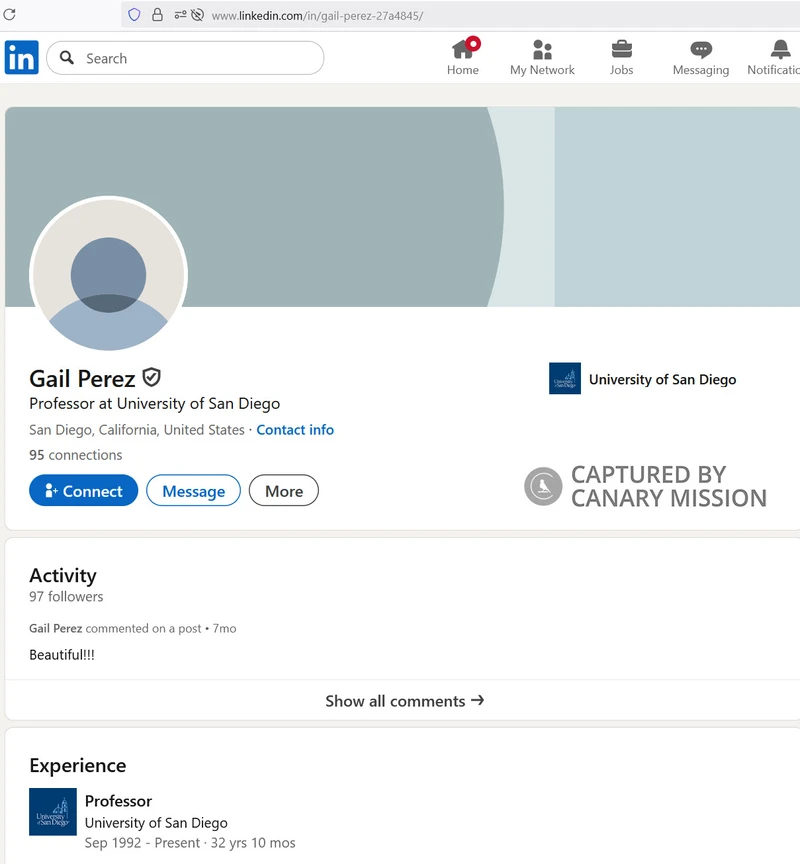Click the Professor job title in Experience
This screenshot has height=864, width=800.
tap(118, 801)
